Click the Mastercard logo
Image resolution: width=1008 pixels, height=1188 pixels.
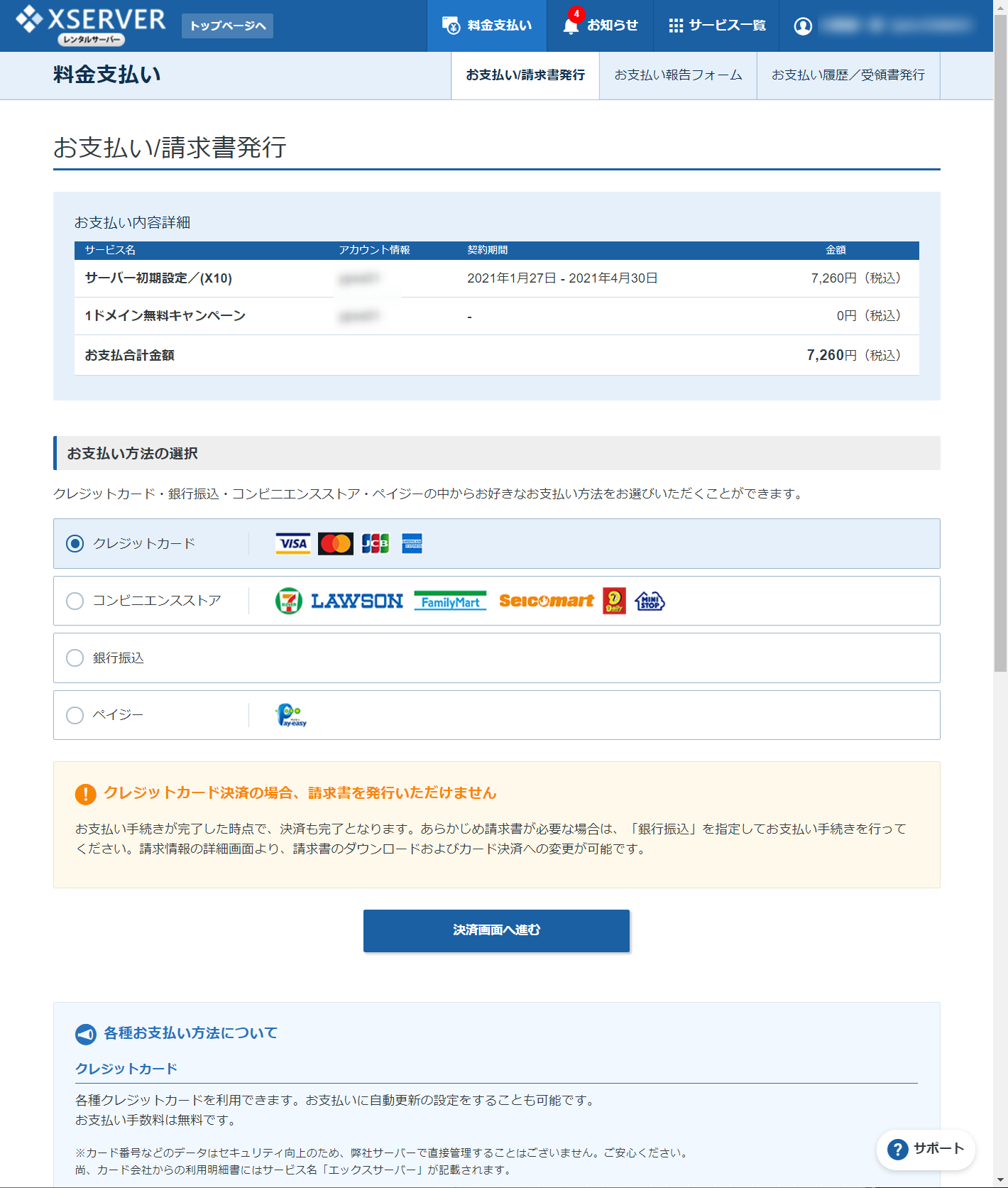pyautogui.click(x=336, y=544)
